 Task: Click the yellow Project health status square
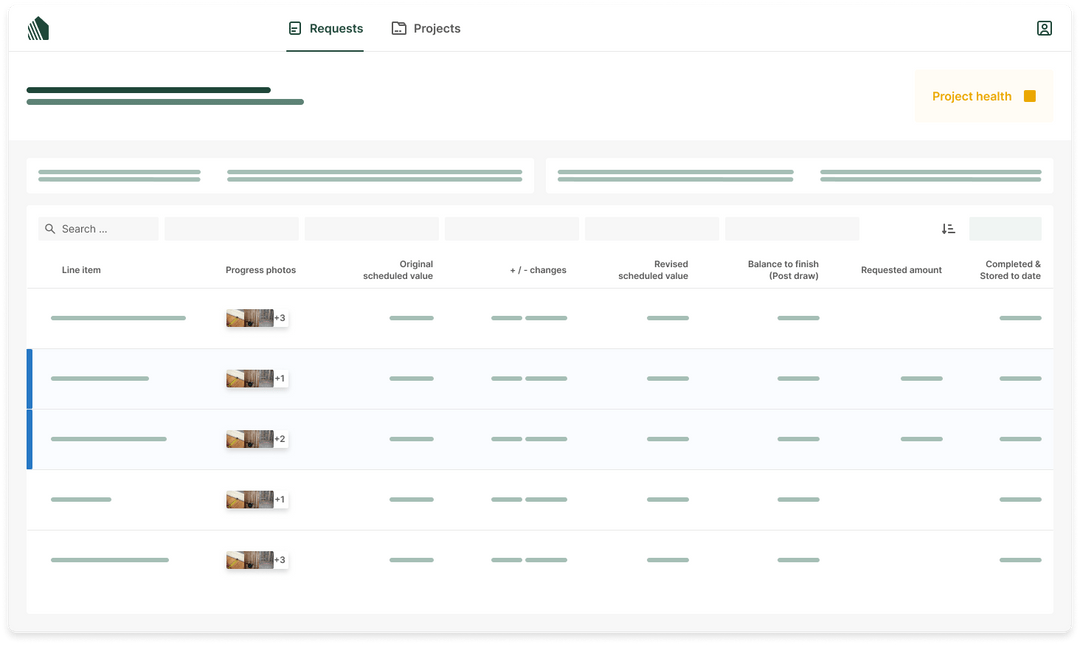pyautogui.click(x=1029, y=96)
